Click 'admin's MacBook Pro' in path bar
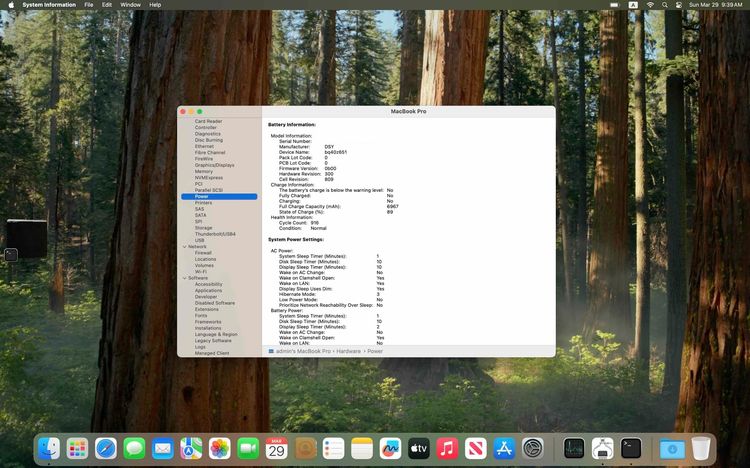 (x=303, y=351)
